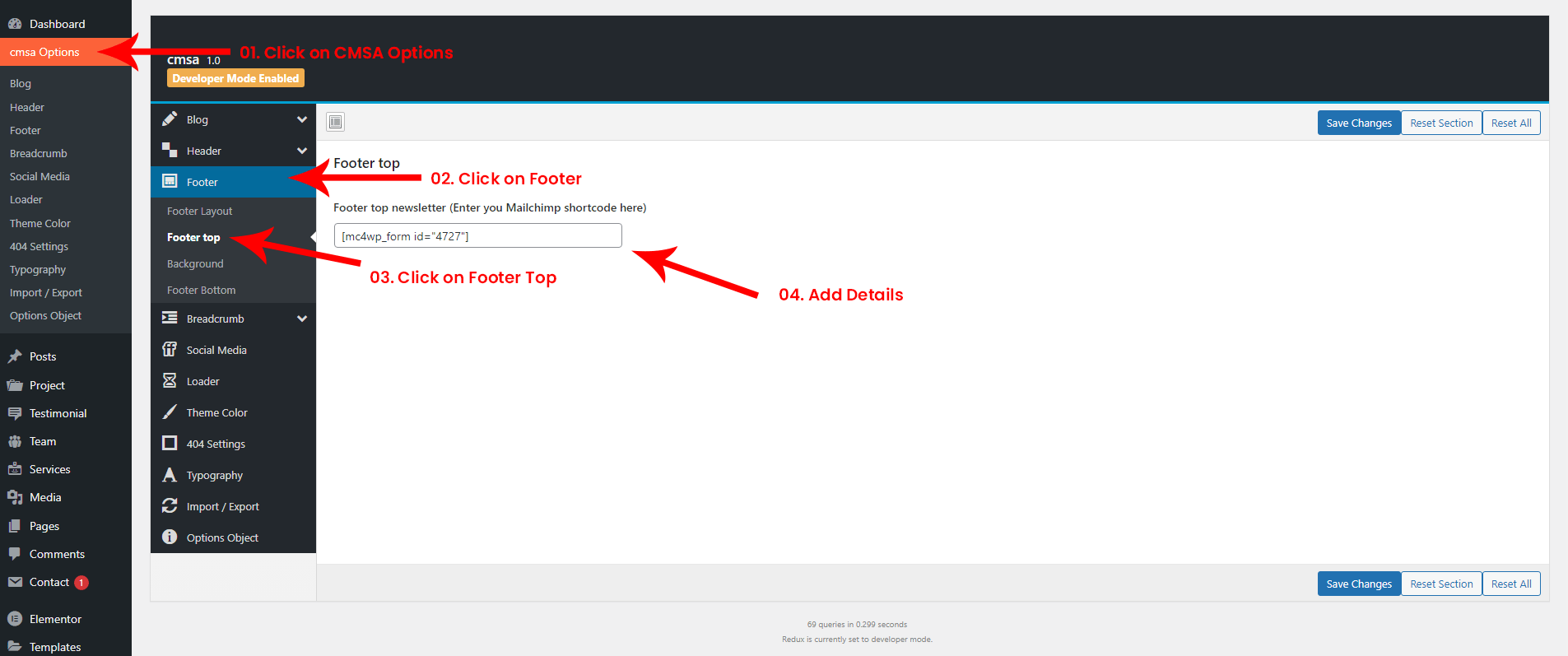Click the 404 Settings square icon
Screen dimensions: 1568x656
click(170, 444)
